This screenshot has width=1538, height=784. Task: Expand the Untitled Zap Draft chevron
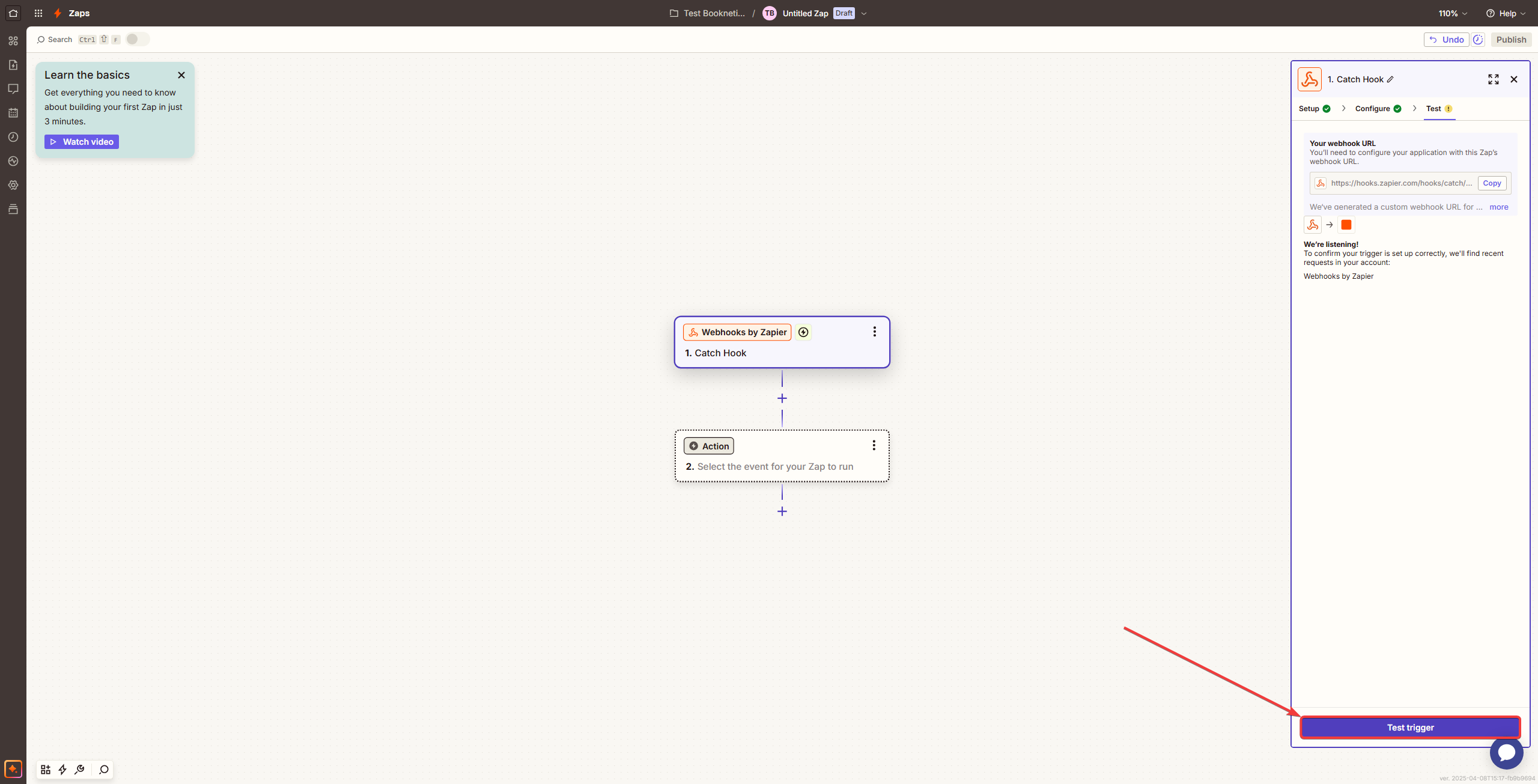pyautogui.click(x=864, y=13)
